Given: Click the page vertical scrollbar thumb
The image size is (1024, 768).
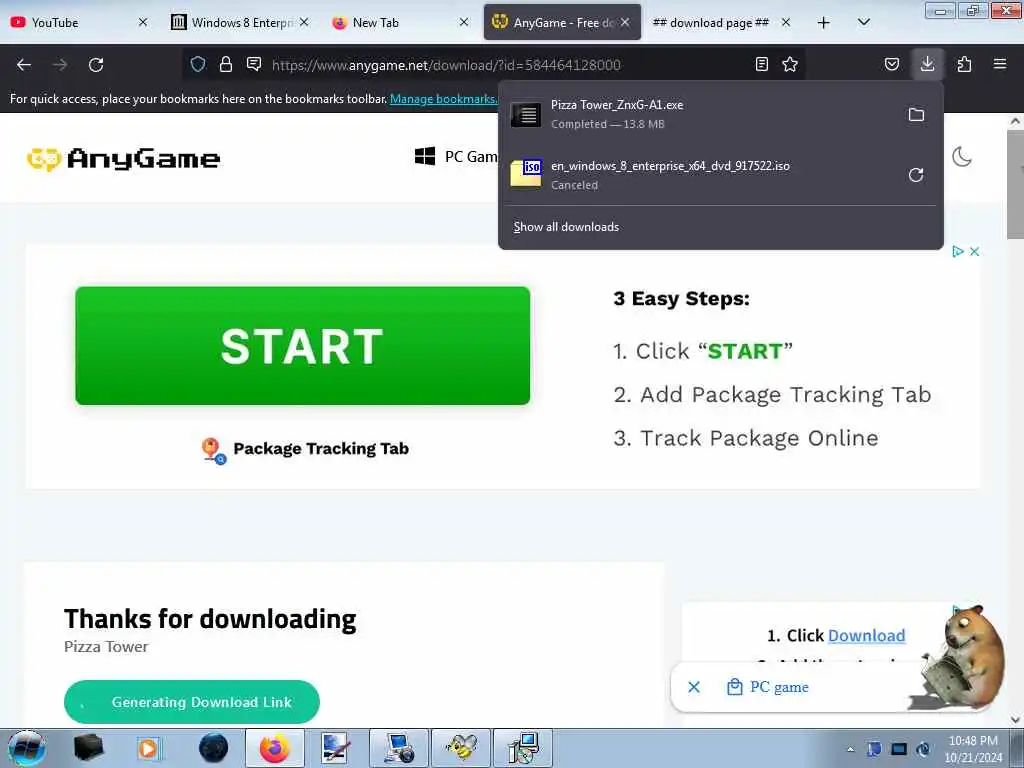Looking at the screenshot, I should point(1015,184).
